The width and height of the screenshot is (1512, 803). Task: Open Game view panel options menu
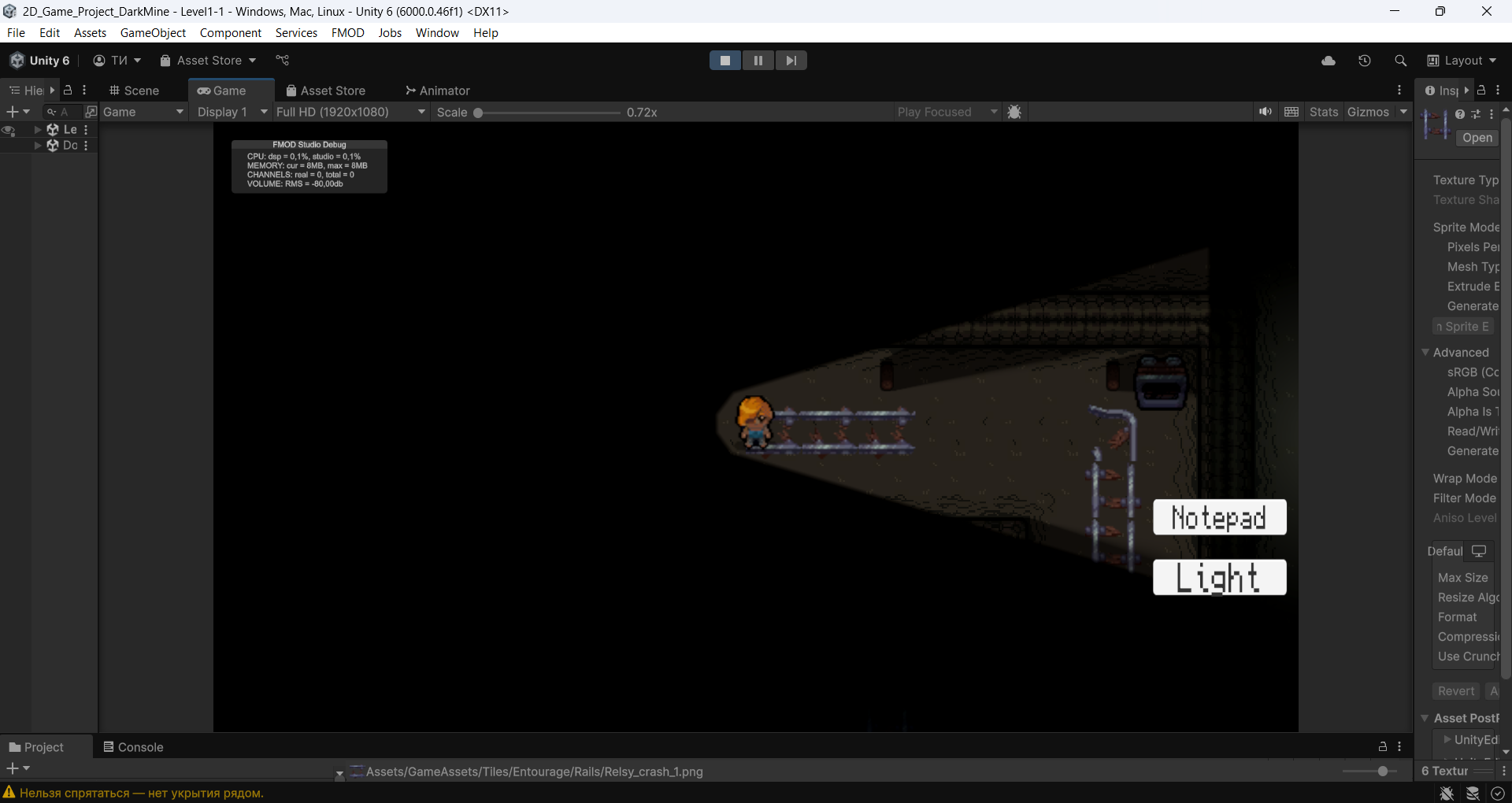[x=1399, y=91]
